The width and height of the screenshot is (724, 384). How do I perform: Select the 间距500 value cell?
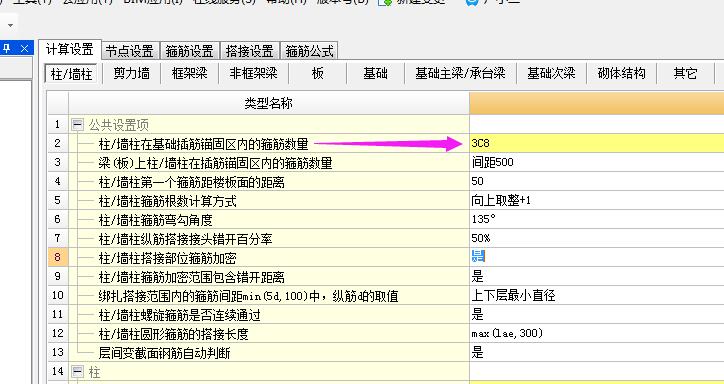(x=597, y=162)
